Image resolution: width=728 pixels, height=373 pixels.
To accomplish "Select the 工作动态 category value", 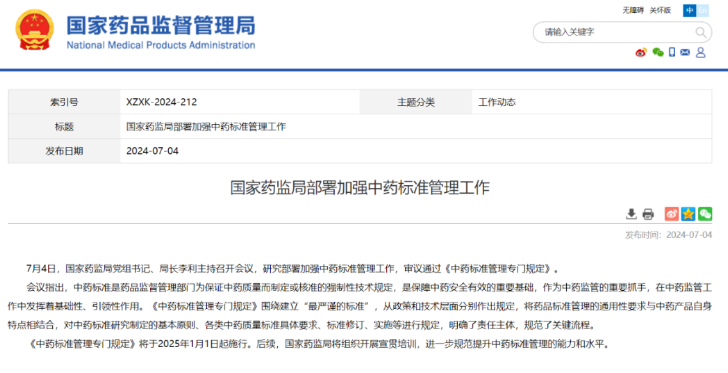I will (x=497, y=102).
